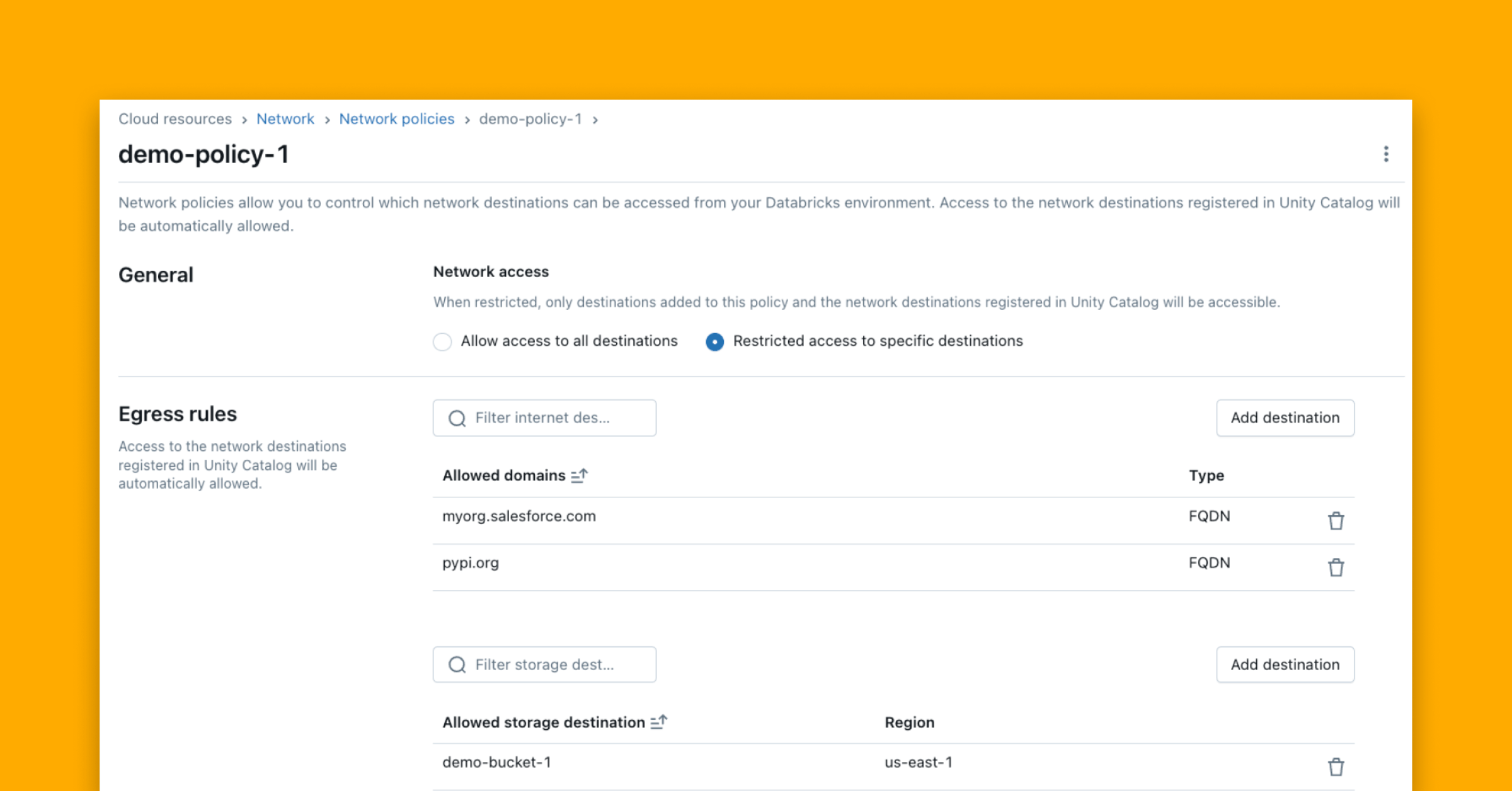This screenshot has width=1512, height=791.
Task: Focus the Filter storage destinations field
Action: (x=554, y=665)
